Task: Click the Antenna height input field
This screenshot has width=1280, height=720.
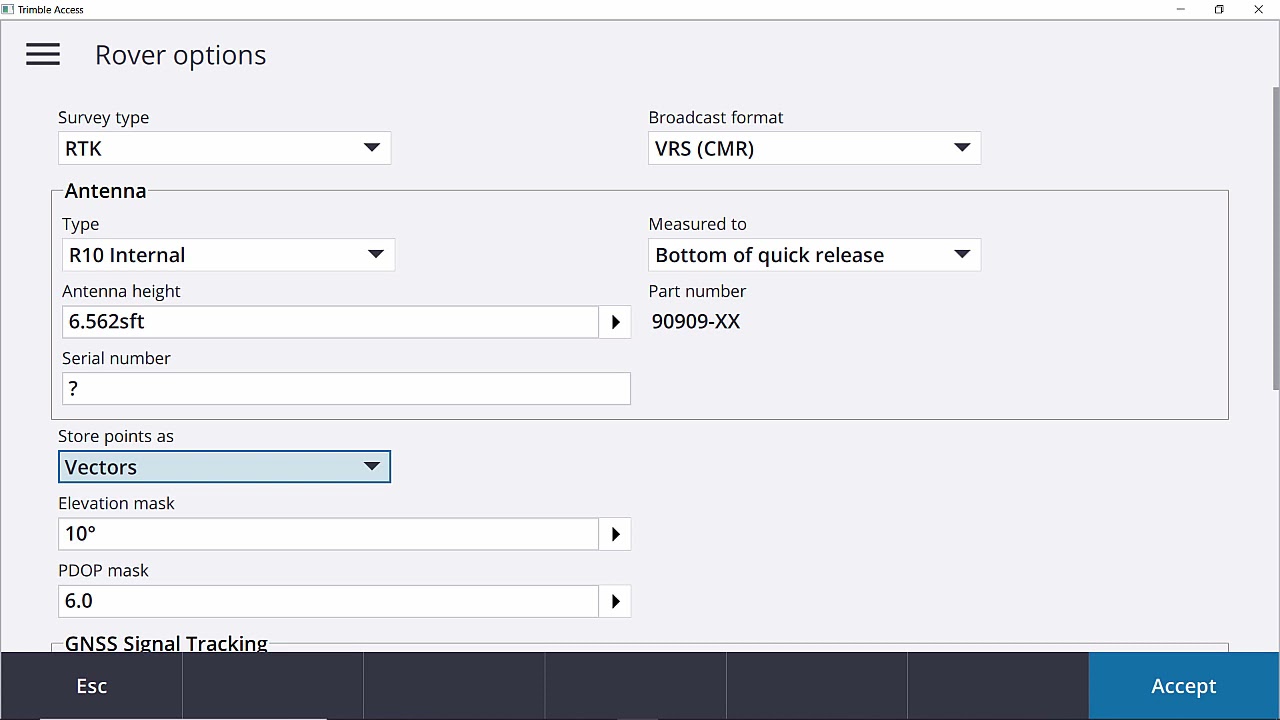Action: 330,322
